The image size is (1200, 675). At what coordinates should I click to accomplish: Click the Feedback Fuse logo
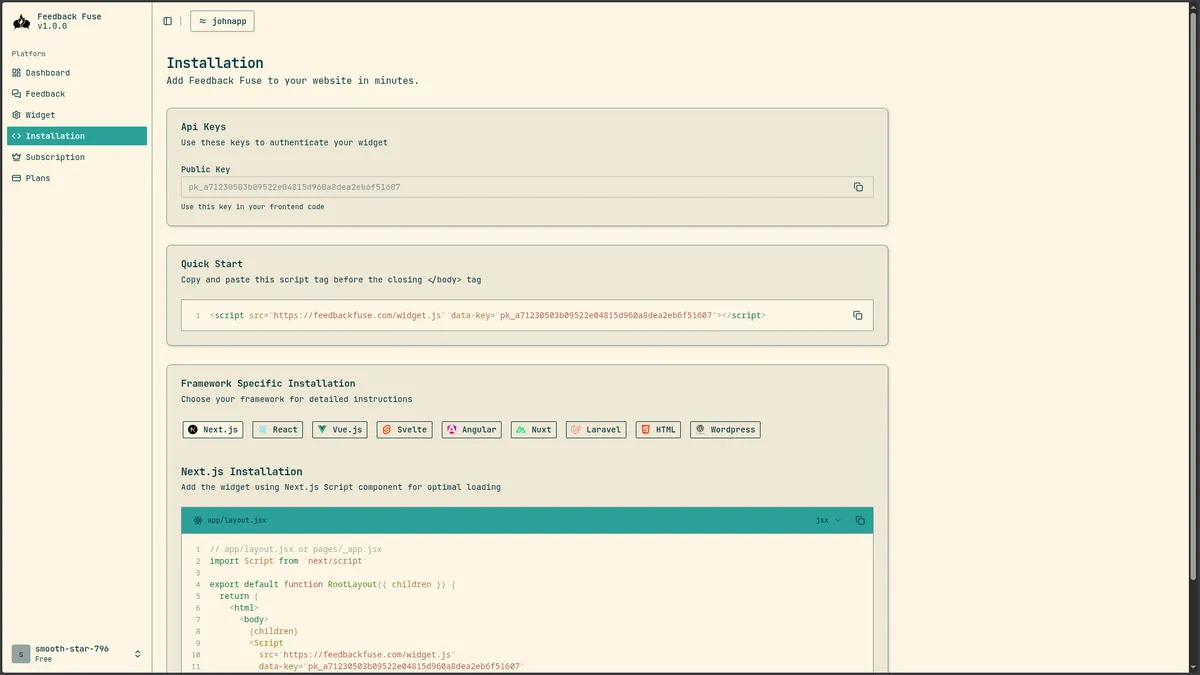click(x=21, y=21)
